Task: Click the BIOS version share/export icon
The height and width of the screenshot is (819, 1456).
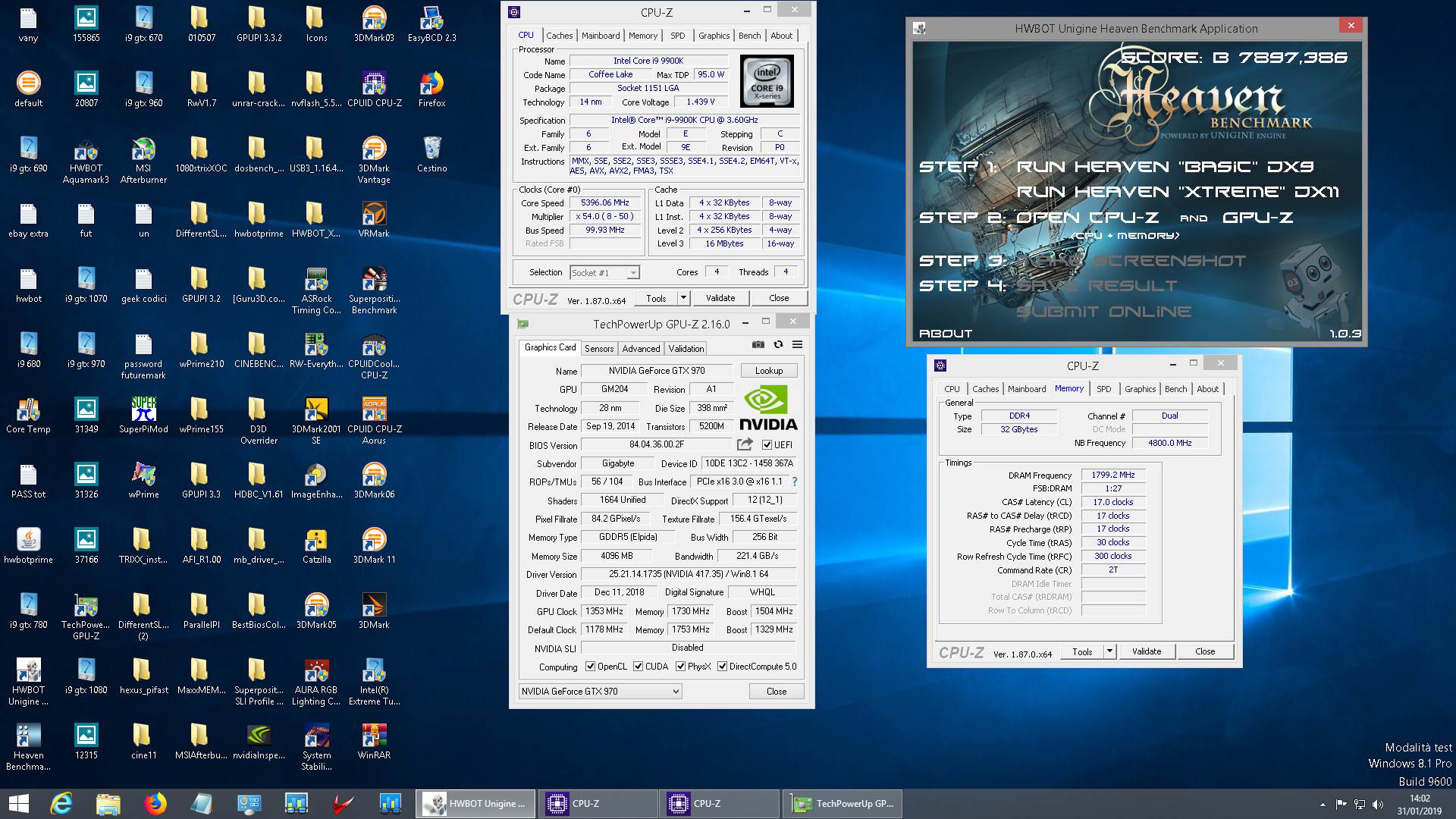Action: coord(745,444)
